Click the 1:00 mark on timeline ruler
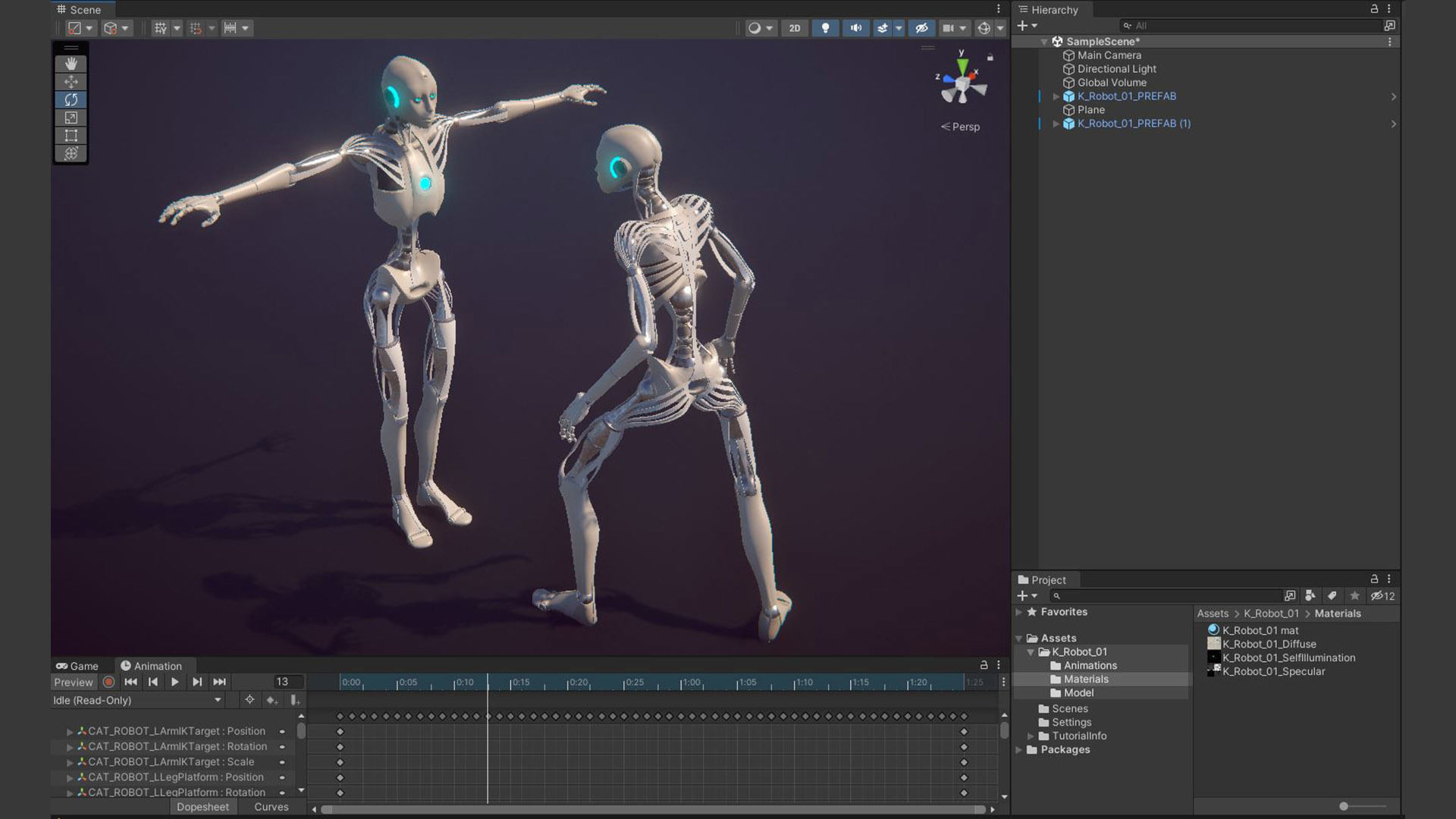1456x819 pixels. [x=692, y=682]
